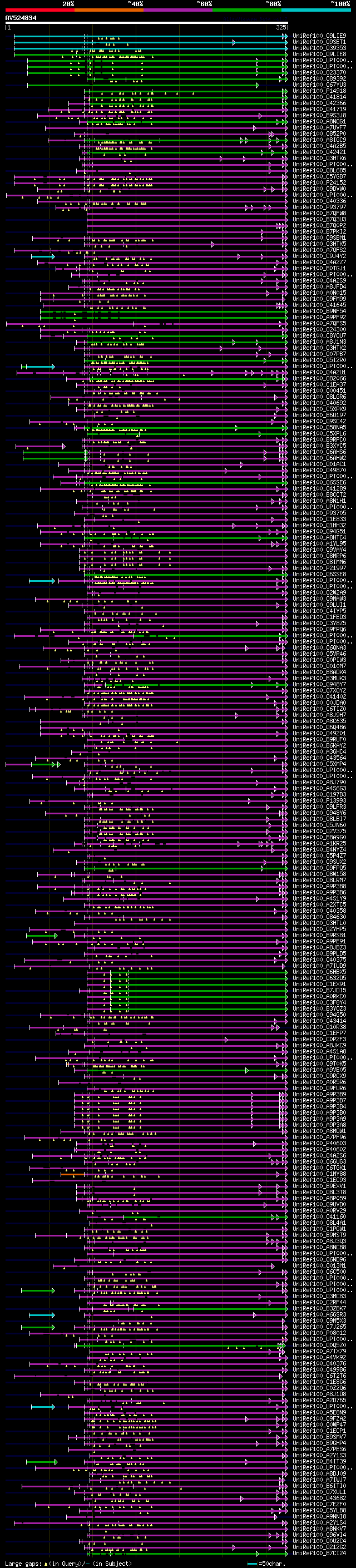Open hit UniRef100_O23370
Screen dimensions: 356x1568
[319, 72]
